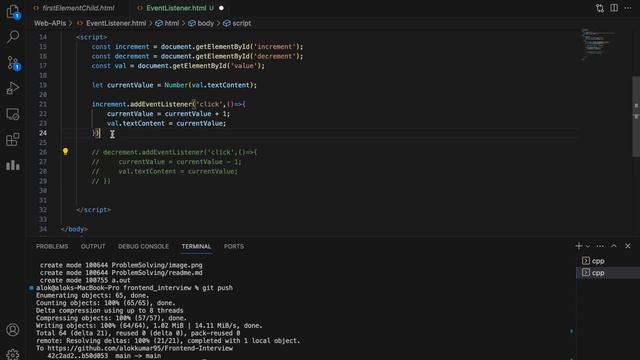
Task: Open terminal panel more actions ellipsis
Action: coord(600,246)
